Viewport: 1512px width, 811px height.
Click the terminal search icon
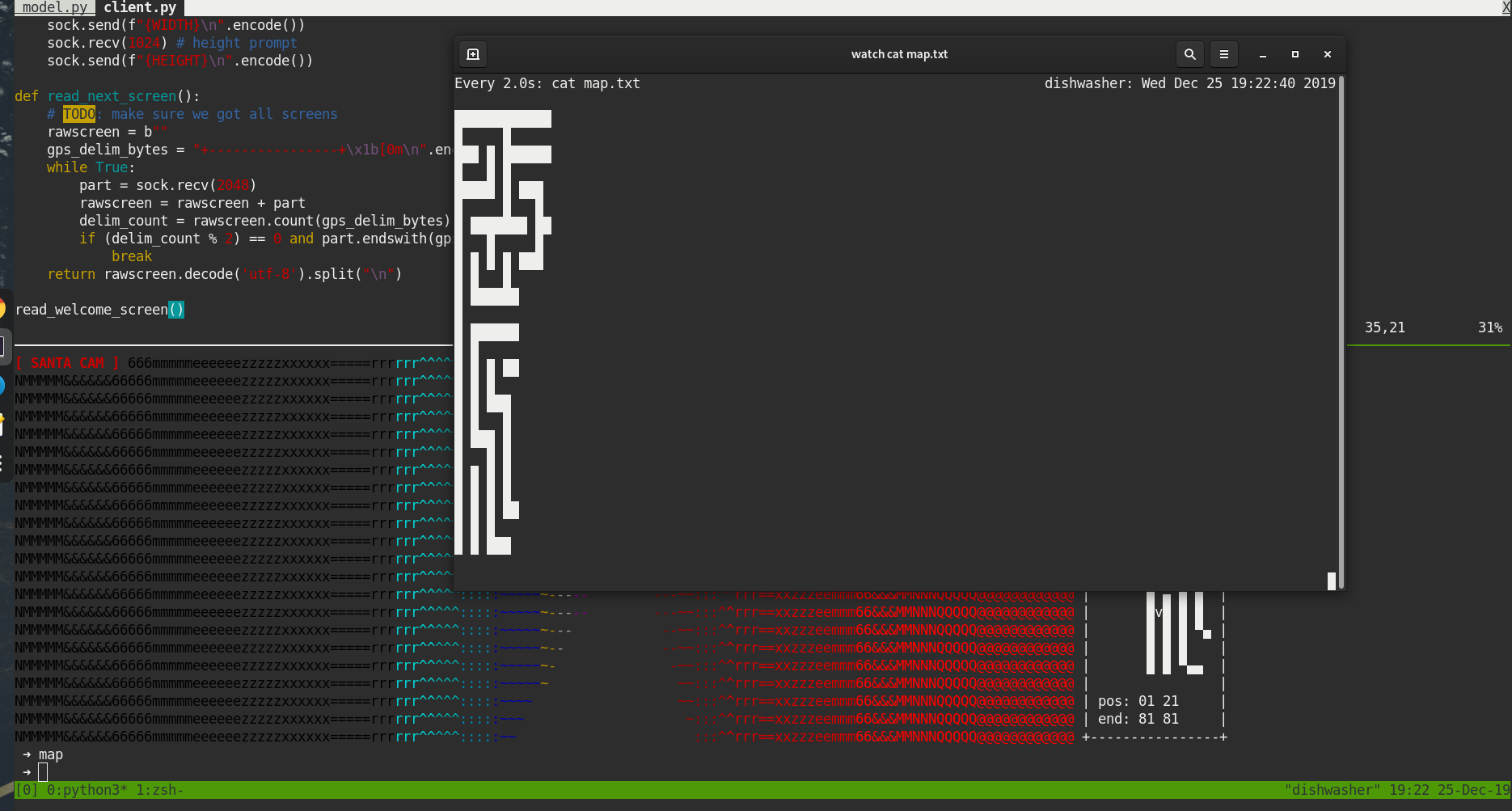(x=1189, y=54)
